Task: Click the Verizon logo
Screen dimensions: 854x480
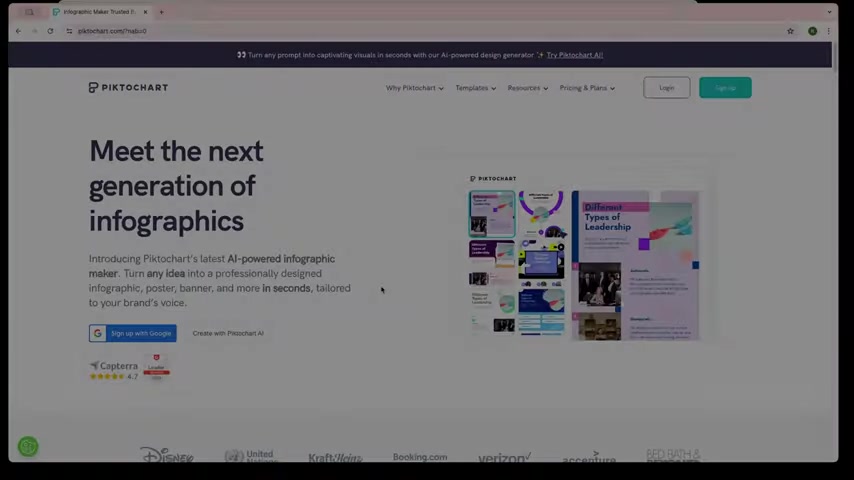Action: 504,458
